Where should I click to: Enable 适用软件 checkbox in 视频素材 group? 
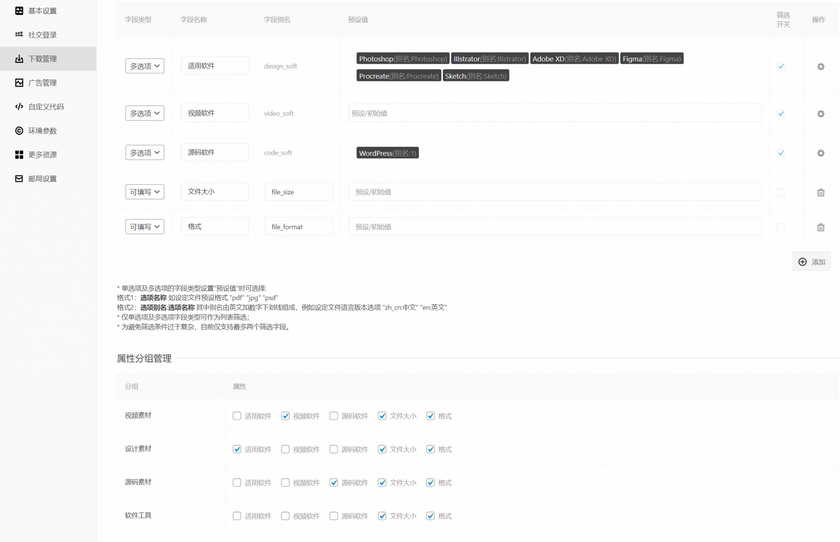(x=237, y=416)
